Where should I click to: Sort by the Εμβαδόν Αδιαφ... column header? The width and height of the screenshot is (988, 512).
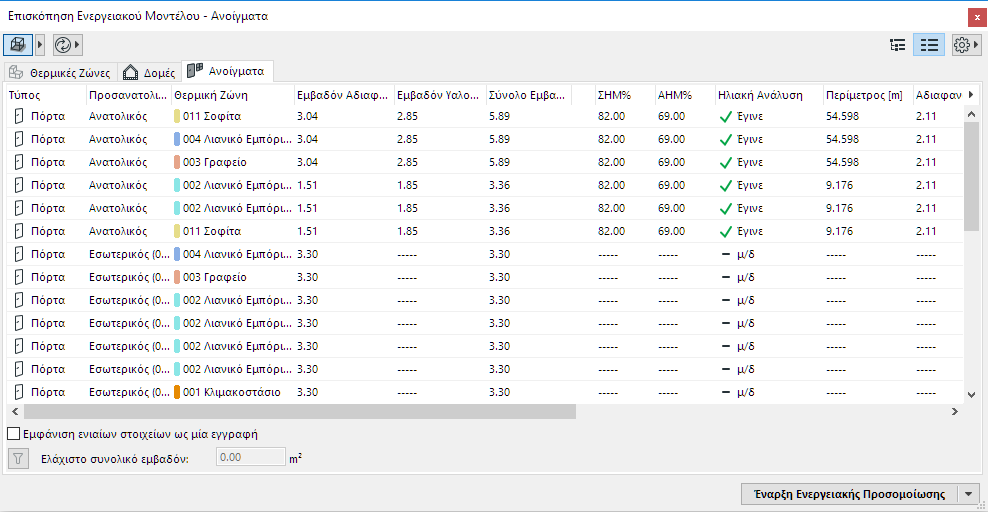[x=344, y=95]
